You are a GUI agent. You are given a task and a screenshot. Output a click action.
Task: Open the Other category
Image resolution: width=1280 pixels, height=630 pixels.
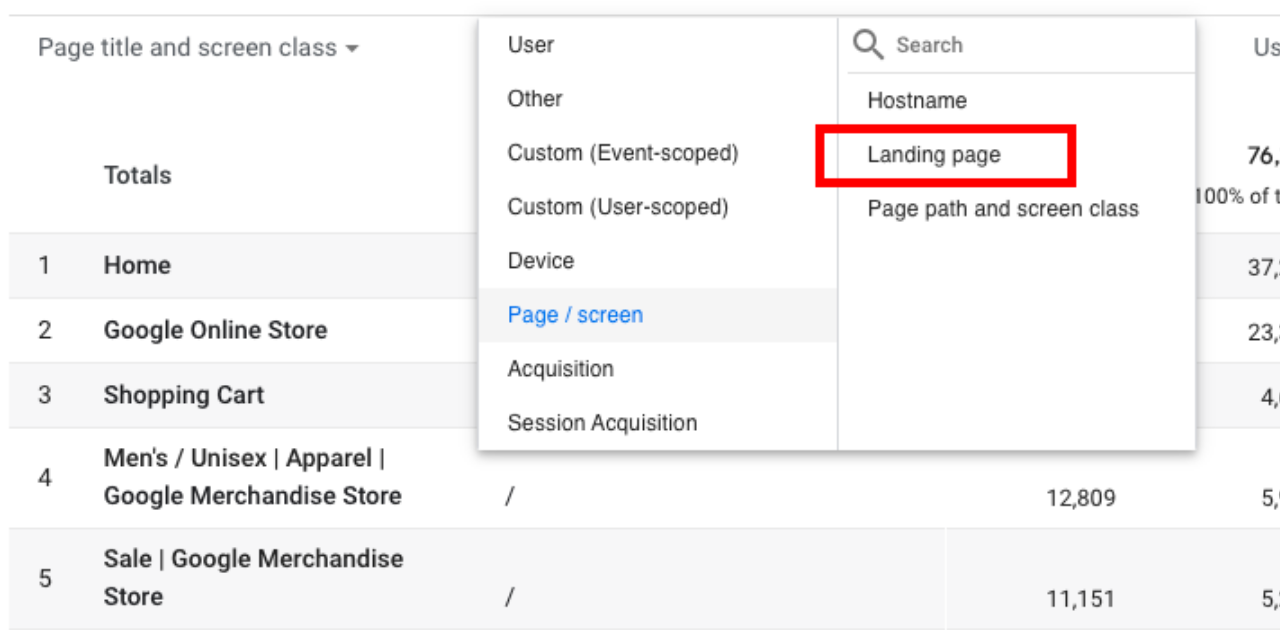[x=535, y=99]
